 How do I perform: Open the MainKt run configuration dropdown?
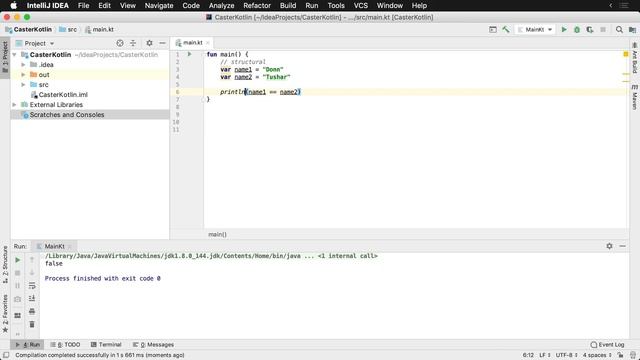[535, 29]
